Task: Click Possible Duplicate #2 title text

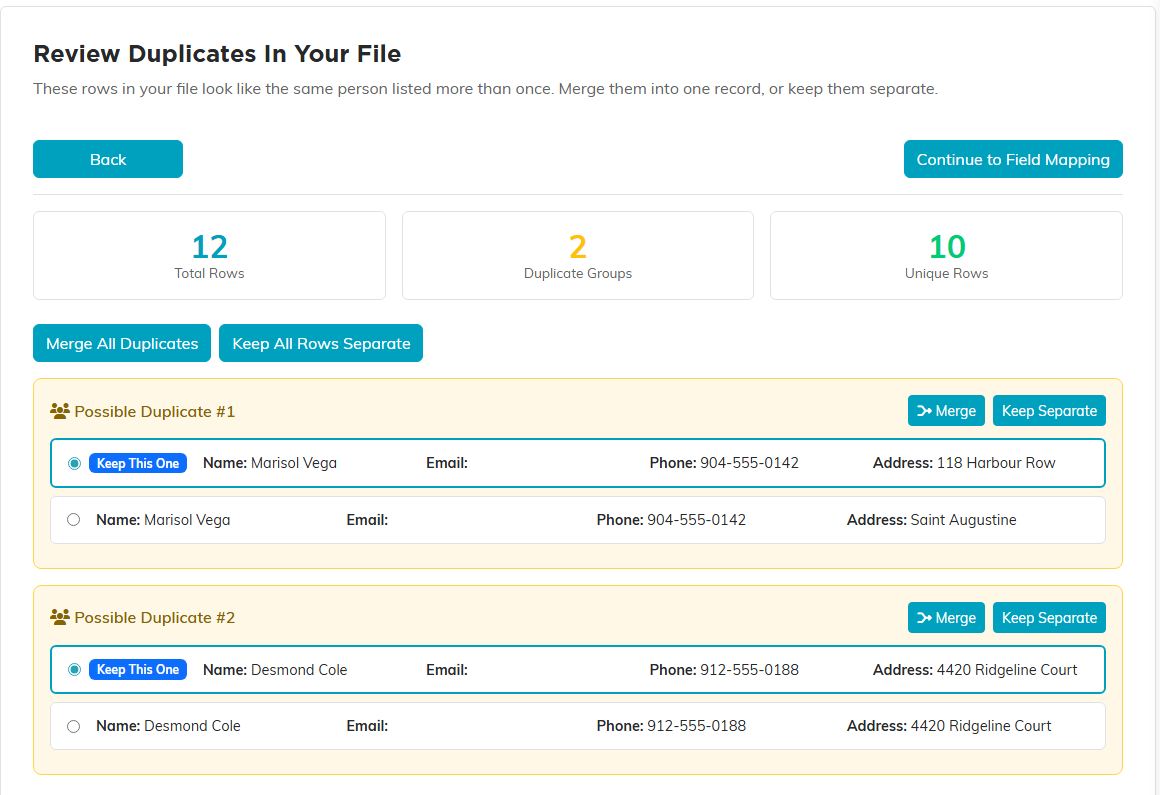Action: (x=155, y=618)
